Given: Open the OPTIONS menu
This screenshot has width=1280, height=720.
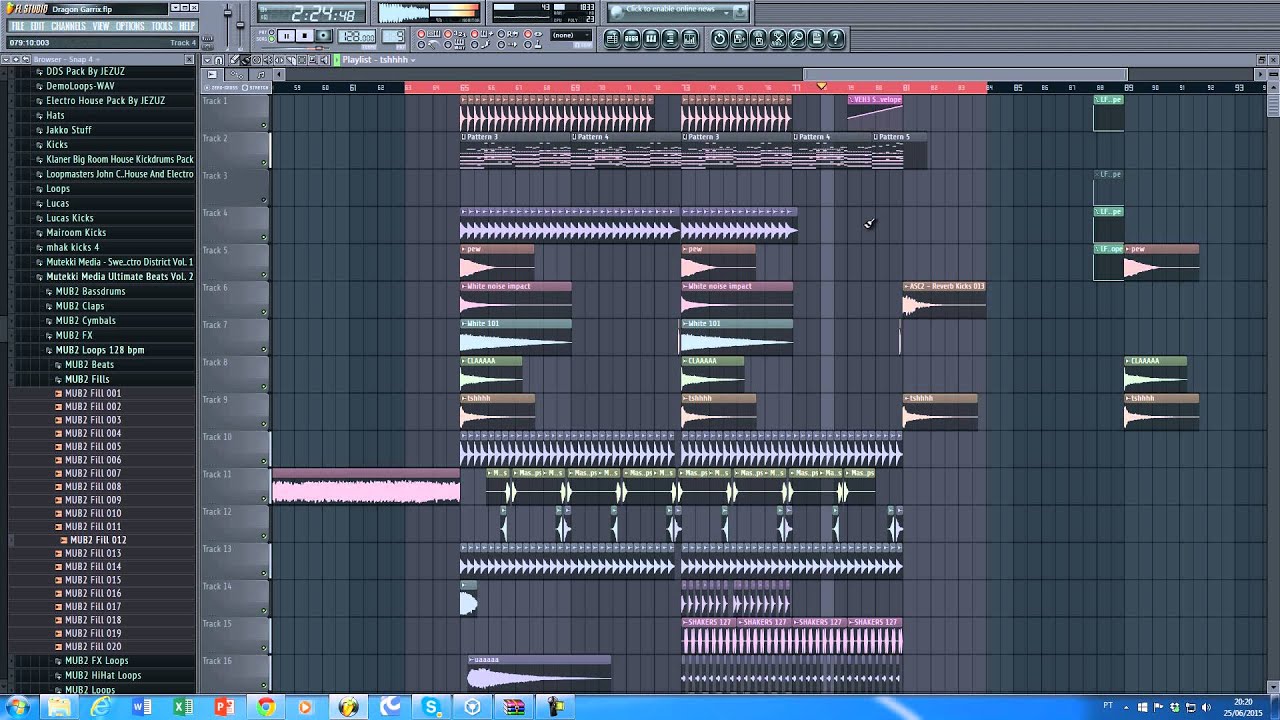Looking at the screenshot, I should pos(130,26).
